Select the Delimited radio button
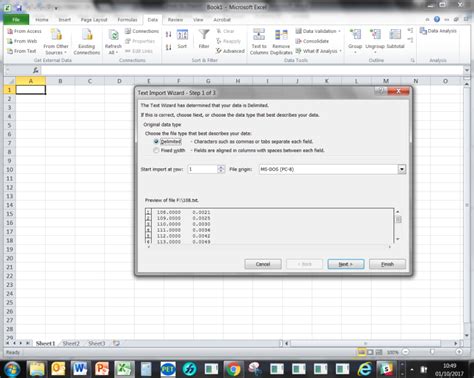Viewport: 474px width, 378px height. tap(156, 141)
